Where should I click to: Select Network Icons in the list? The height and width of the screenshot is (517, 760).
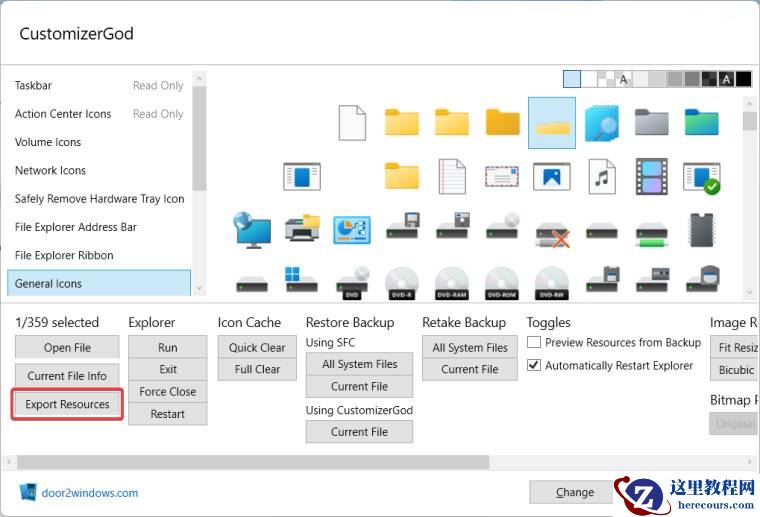tap(50, 170)
